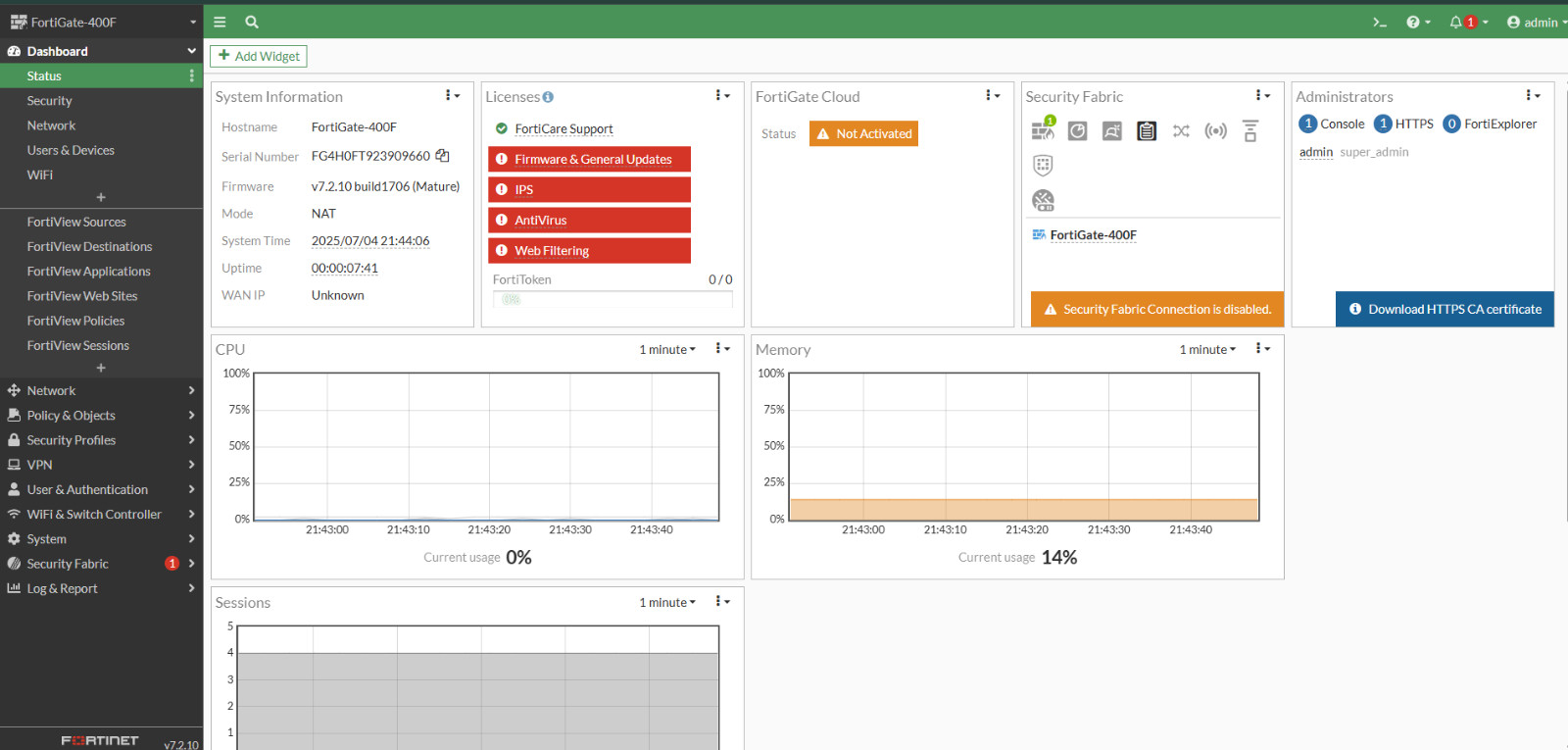Click the Firmware & General Updates license
Screen dimensions: 1568x750
click(589, 159)
